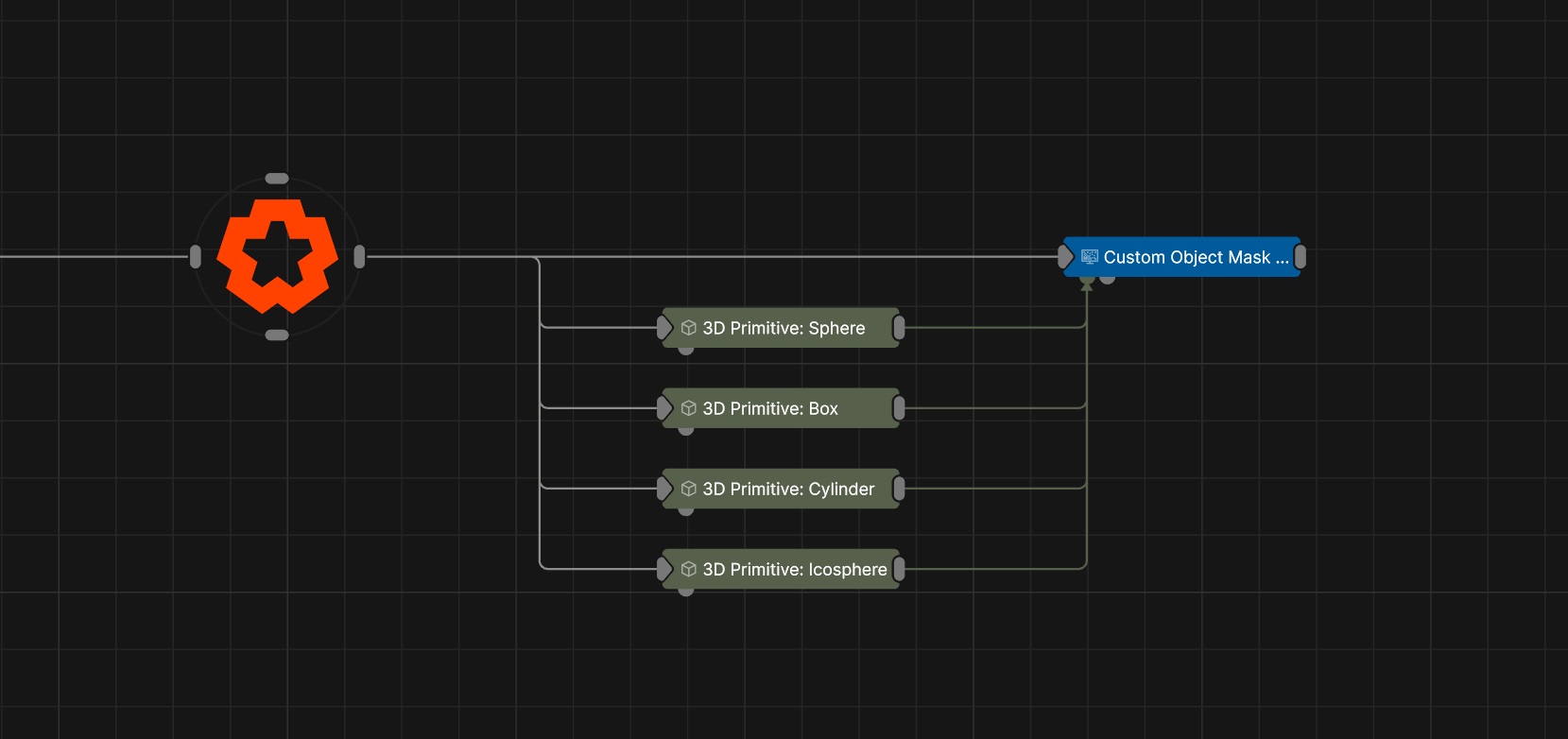Select the "3D Primitive: Box" label
Screen dimensions: 1568x739
pos(770,408)
